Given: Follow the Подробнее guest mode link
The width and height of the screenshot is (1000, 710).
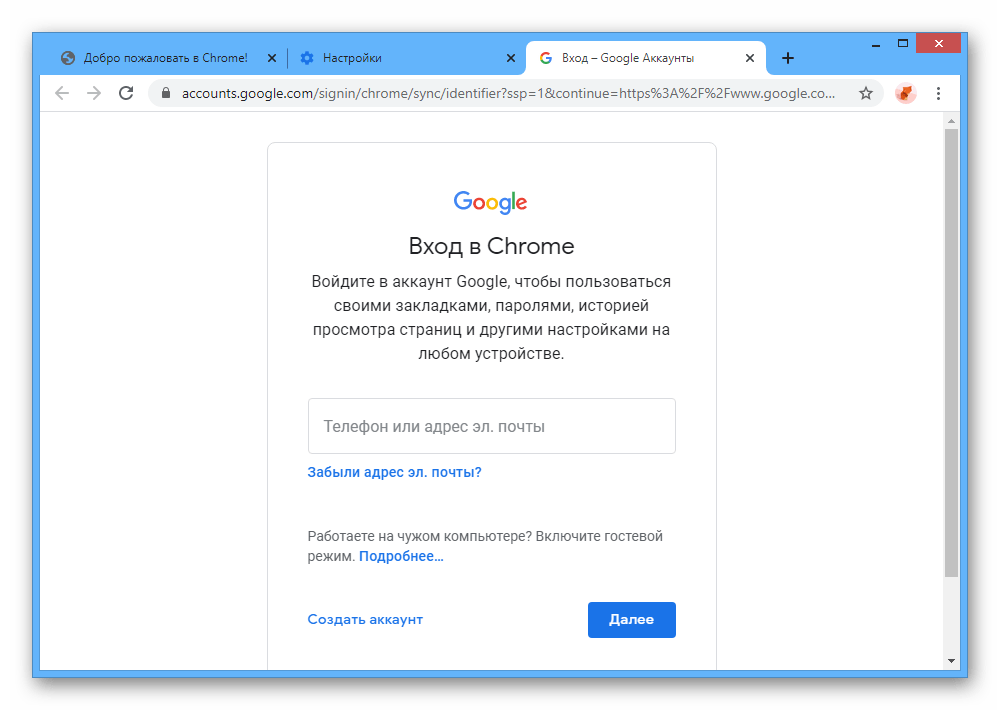Looking at the screenshot, I should [401, 556].
